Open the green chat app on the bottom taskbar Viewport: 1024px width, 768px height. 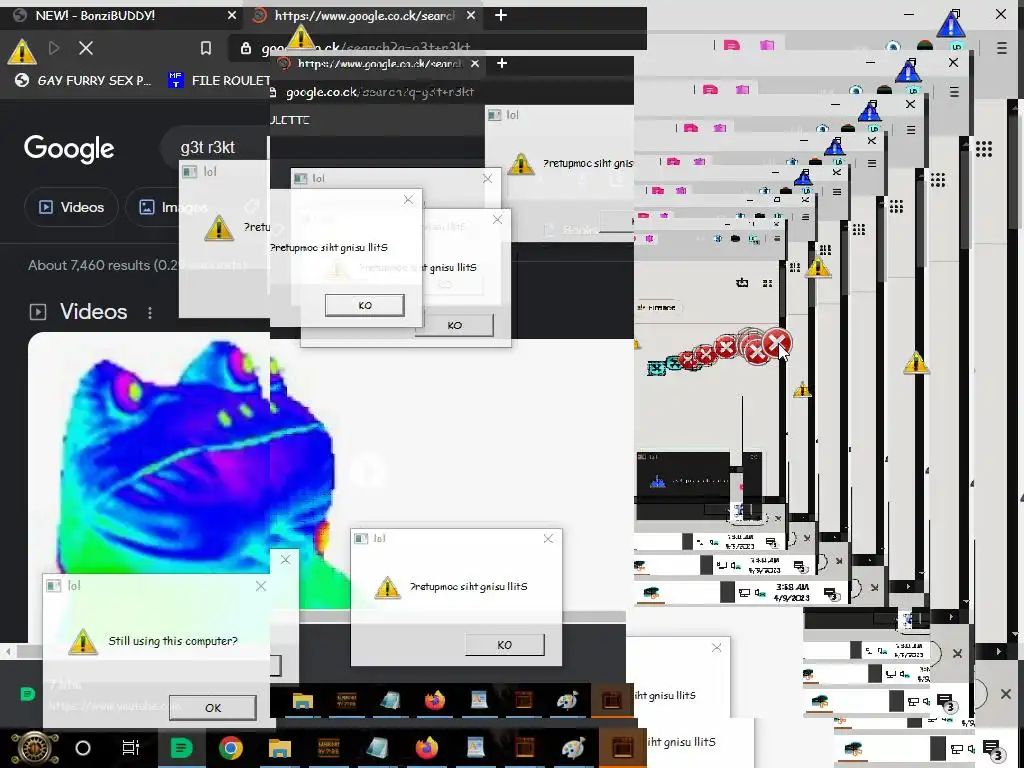(x=181, y=748)
